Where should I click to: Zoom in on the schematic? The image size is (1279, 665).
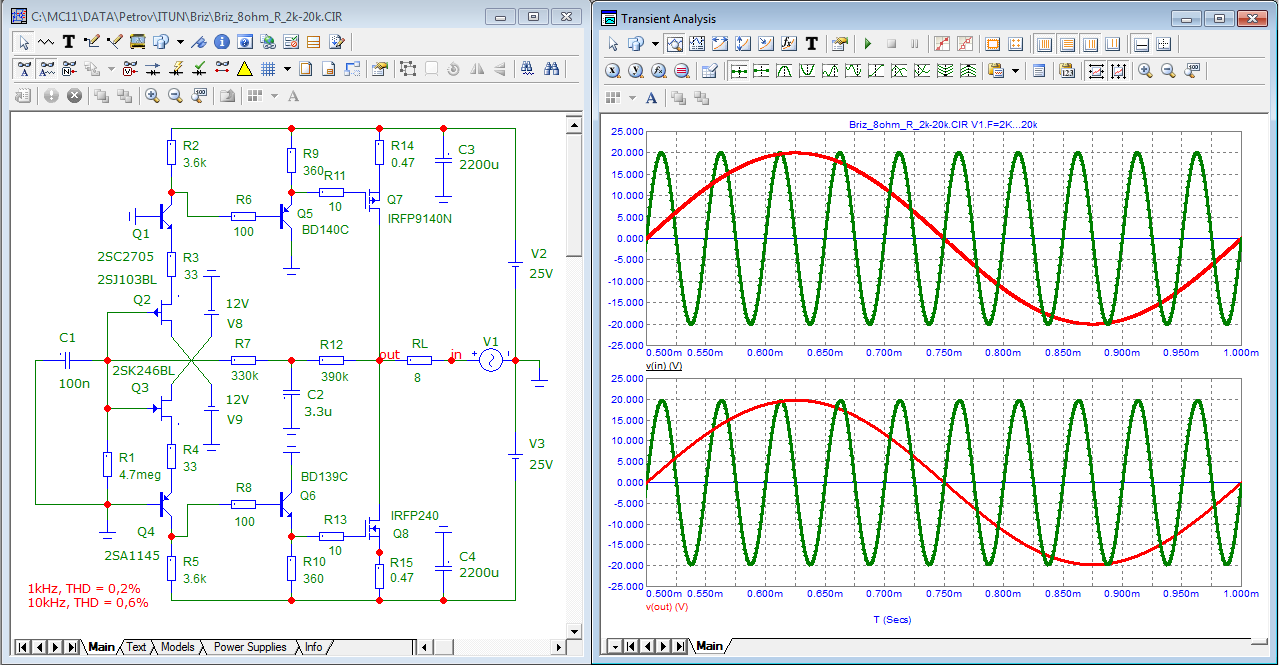click(152, 96)
